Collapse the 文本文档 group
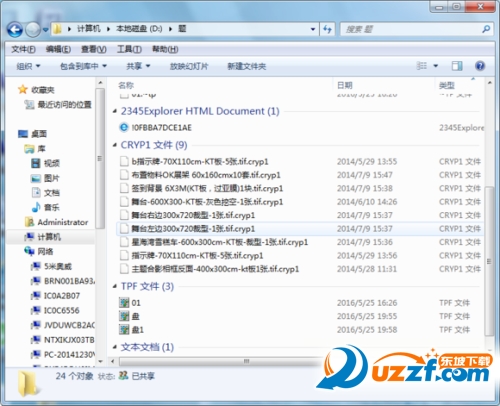Image resolution: width=500 pixels, height=406 pixels. (x=115, y=347)
